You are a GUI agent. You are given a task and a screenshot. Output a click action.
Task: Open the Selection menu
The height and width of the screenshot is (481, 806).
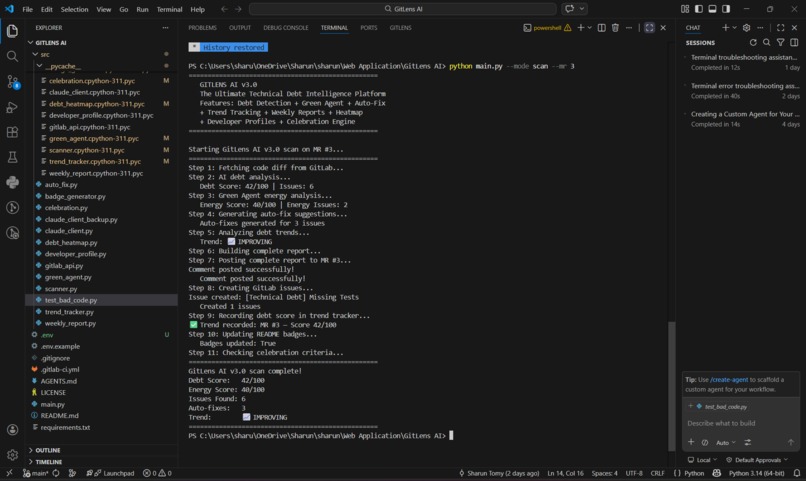[74, 9]
